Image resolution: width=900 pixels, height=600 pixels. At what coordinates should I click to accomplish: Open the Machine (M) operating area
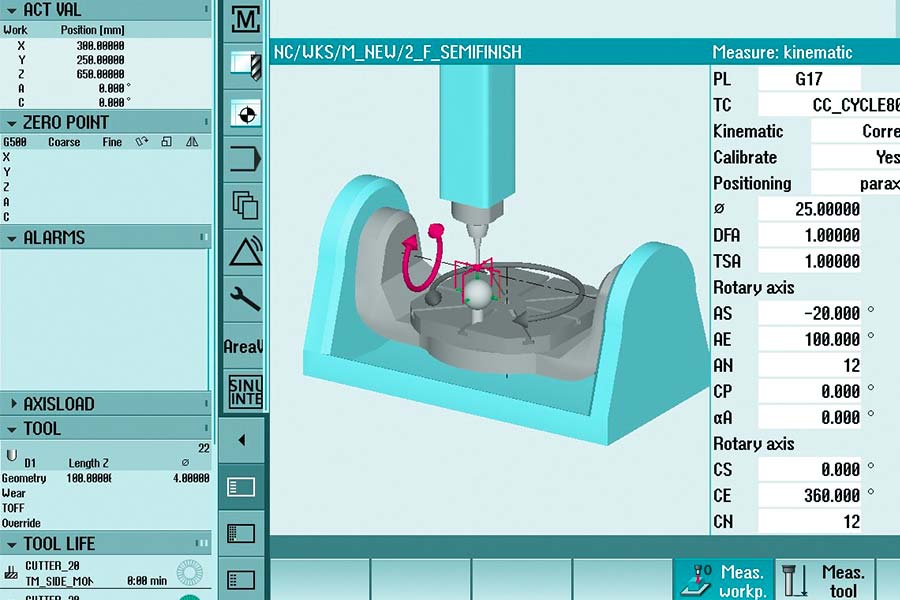245,20
